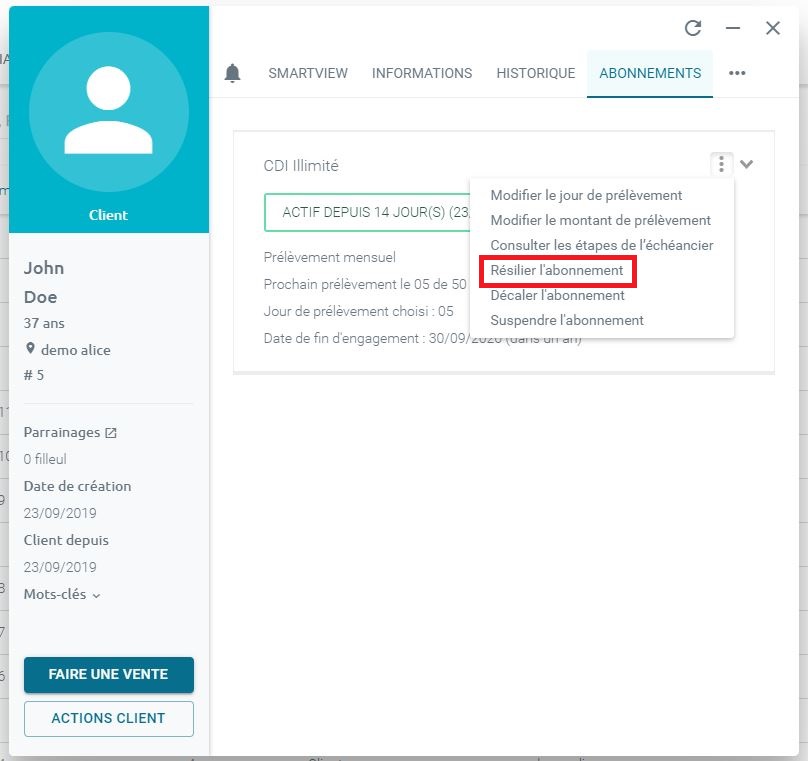The image size is (808, 761).
Task: Click the ACTIONS CLIENT button
Action: click(x=108, y=718)
